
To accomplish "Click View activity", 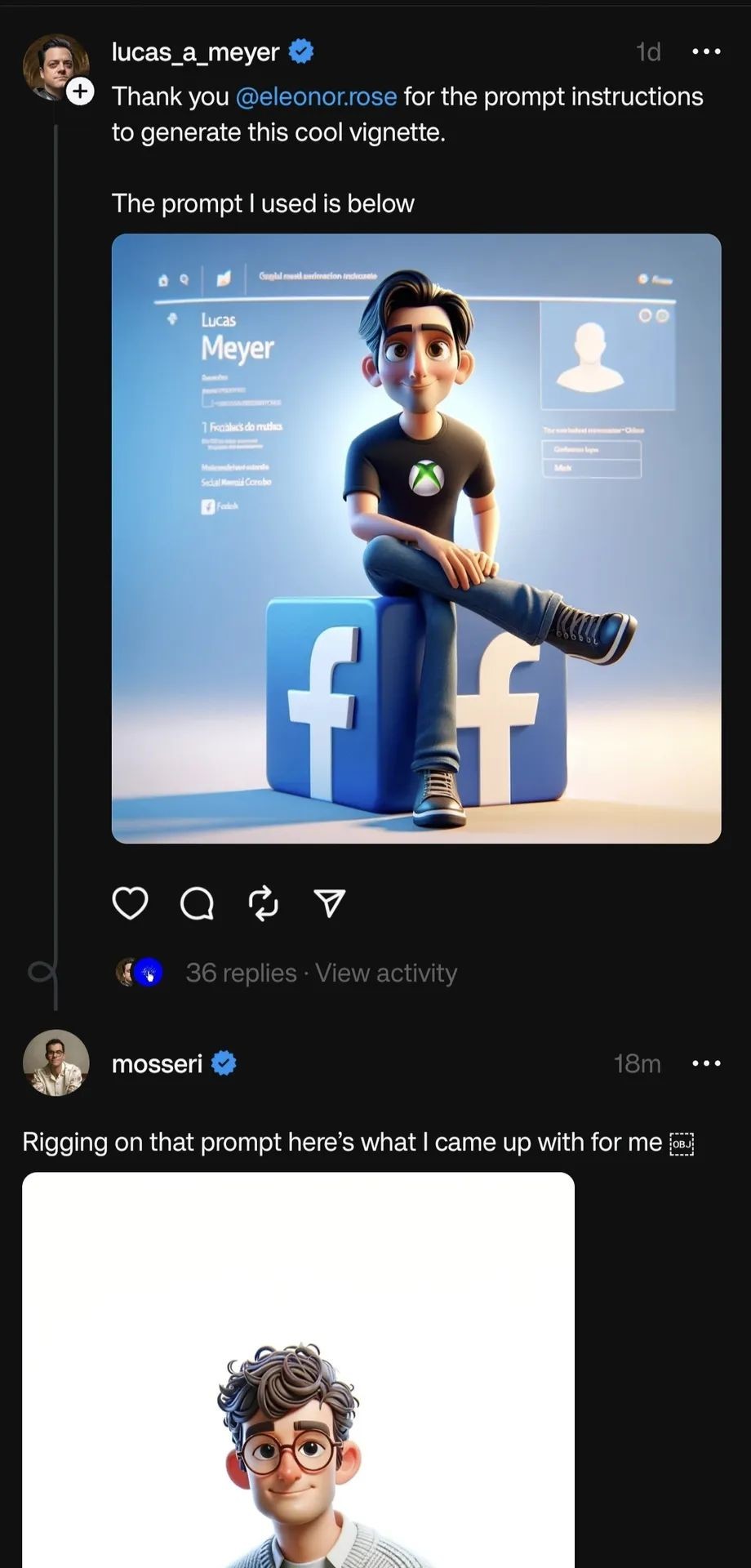I will 386,973.
